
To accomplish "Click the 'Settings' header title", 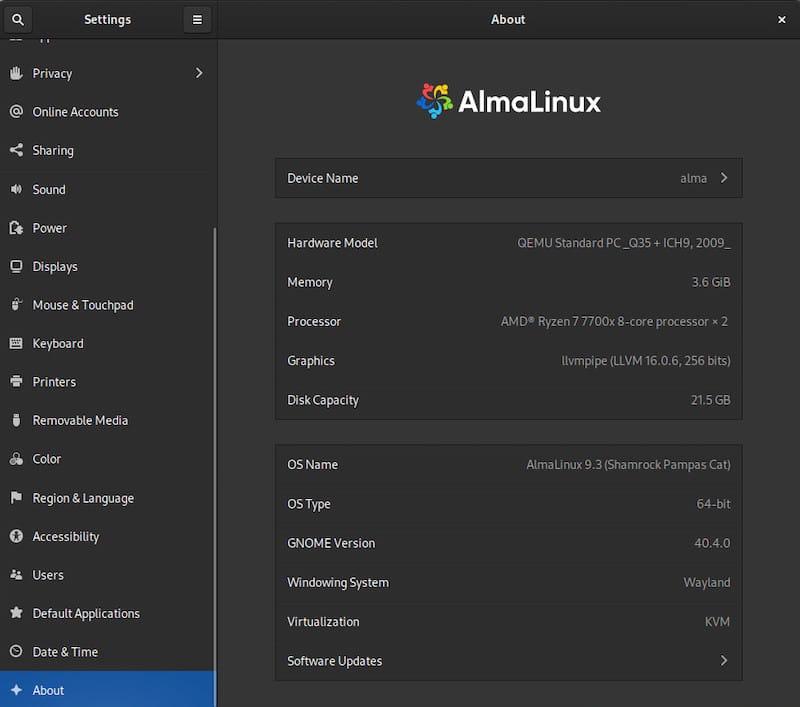I will [108, 19].
